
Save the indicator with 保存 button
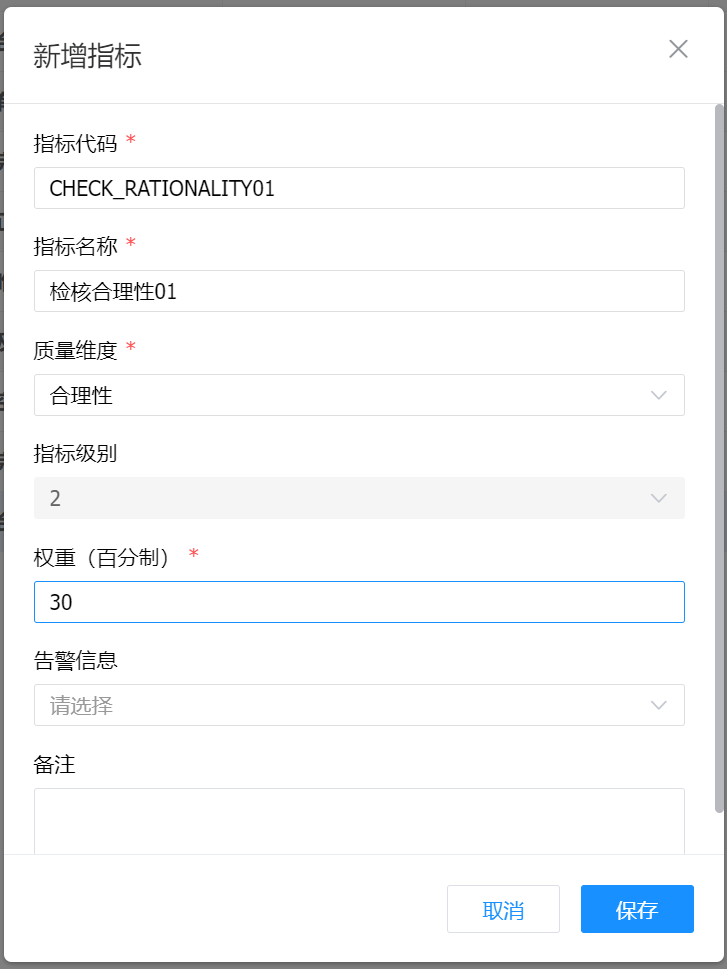pos(637,909)
